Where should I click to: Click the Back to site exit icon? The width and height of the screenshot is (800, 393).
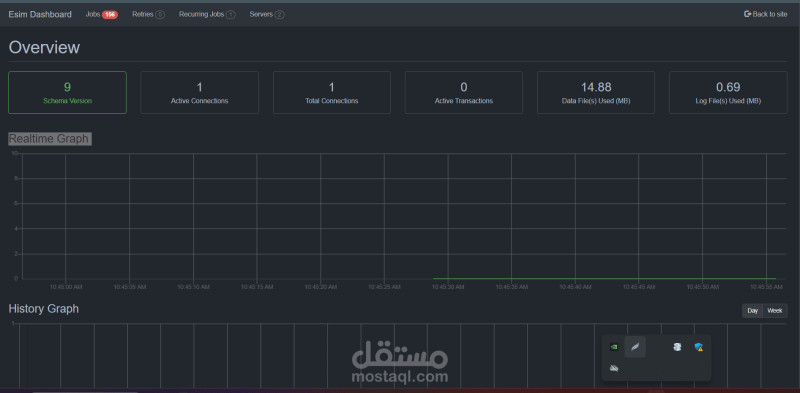[x=747, y=14]
